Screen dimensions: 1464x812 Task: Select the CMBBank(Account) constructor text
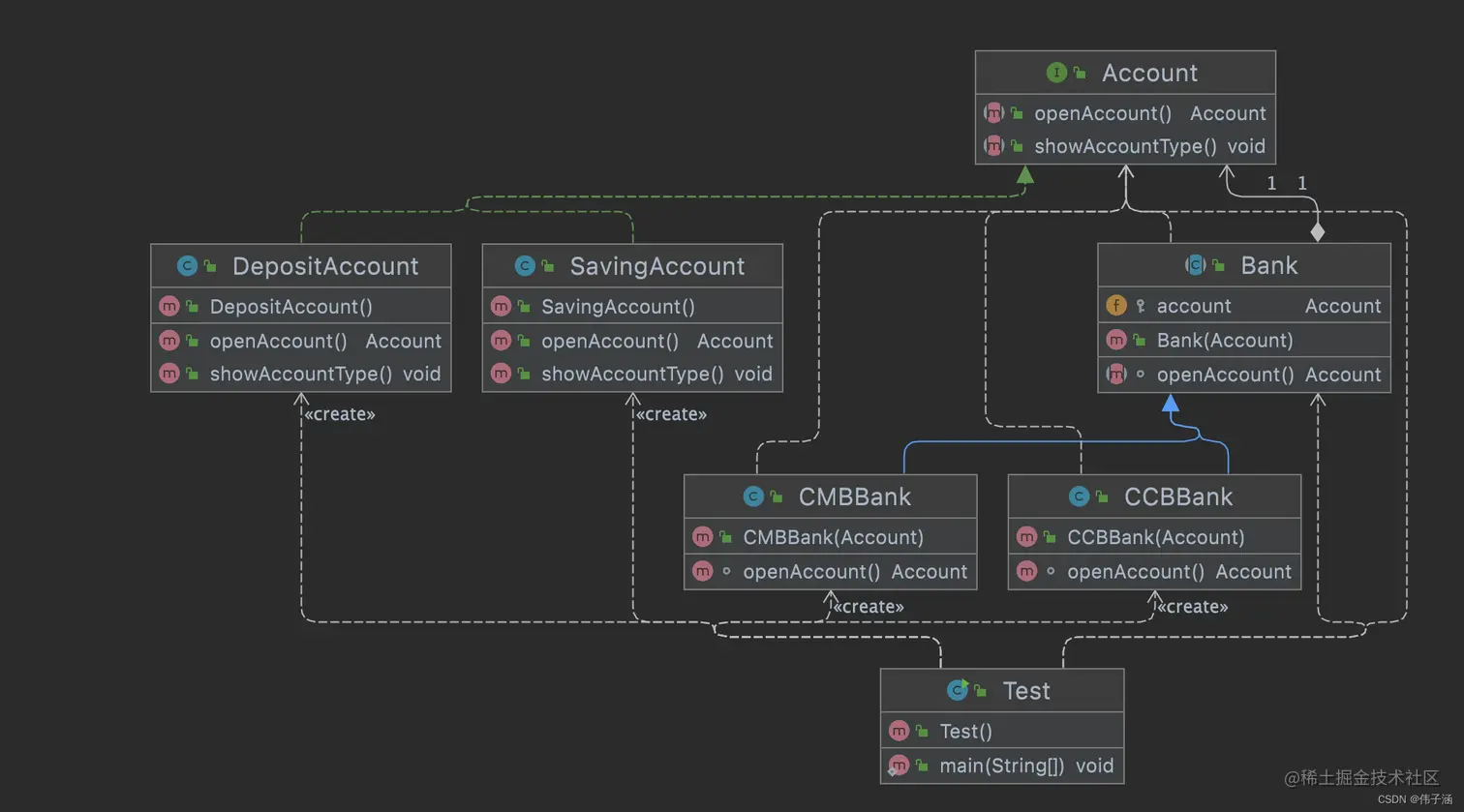pos(834,537)
